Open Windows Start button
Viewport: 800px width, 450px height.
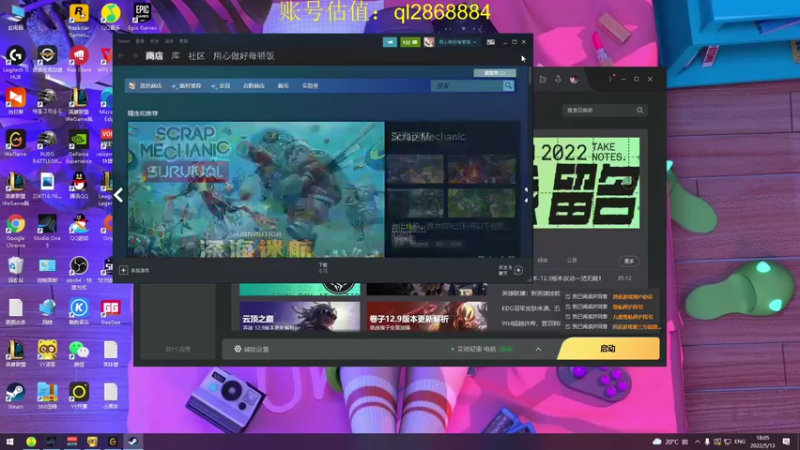coord(9,441)
